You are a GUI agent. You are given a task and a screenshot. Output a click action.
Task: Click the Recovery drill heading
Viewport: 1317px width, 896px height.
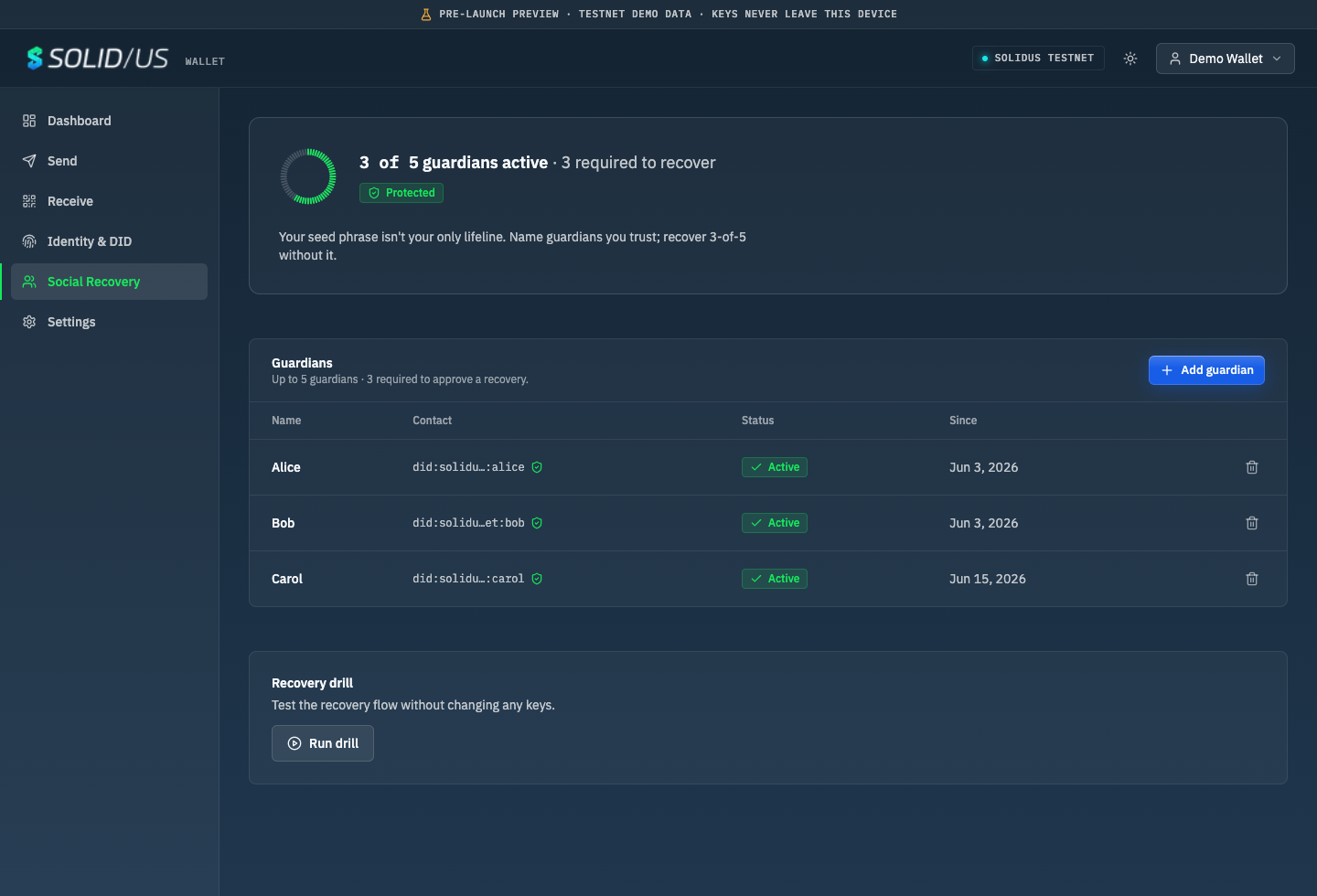(x=312, y=683)
